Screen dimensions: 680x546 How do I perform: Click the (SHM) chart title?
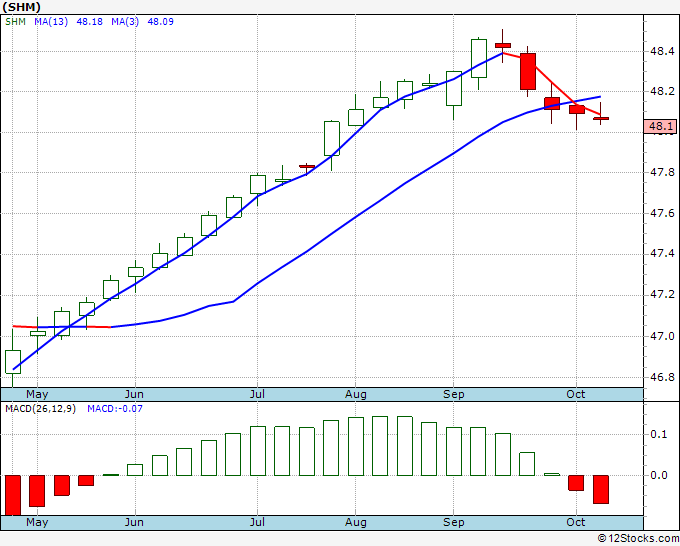pos(21,7)
